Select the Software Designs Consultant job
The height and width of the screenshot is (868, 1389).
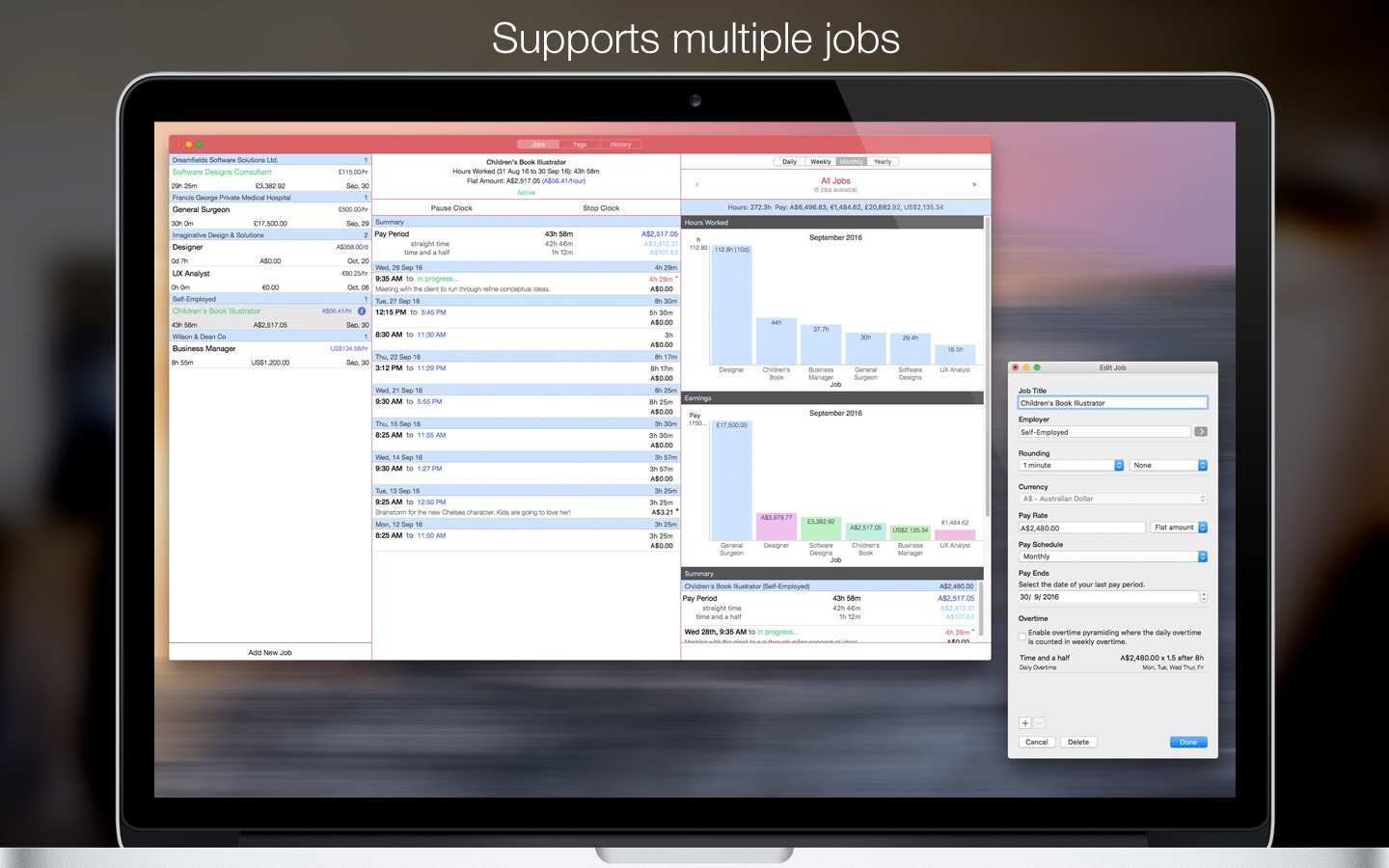[270, 178]
